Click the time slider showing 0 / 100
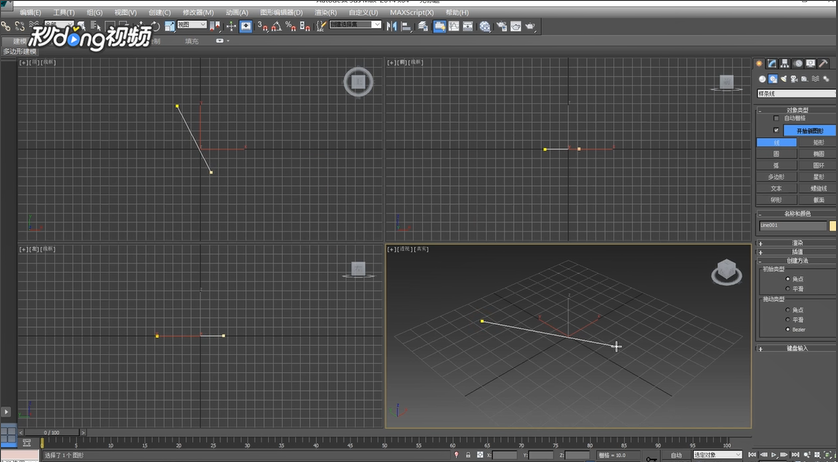838x462 pixels. click(x=52, y=432)
